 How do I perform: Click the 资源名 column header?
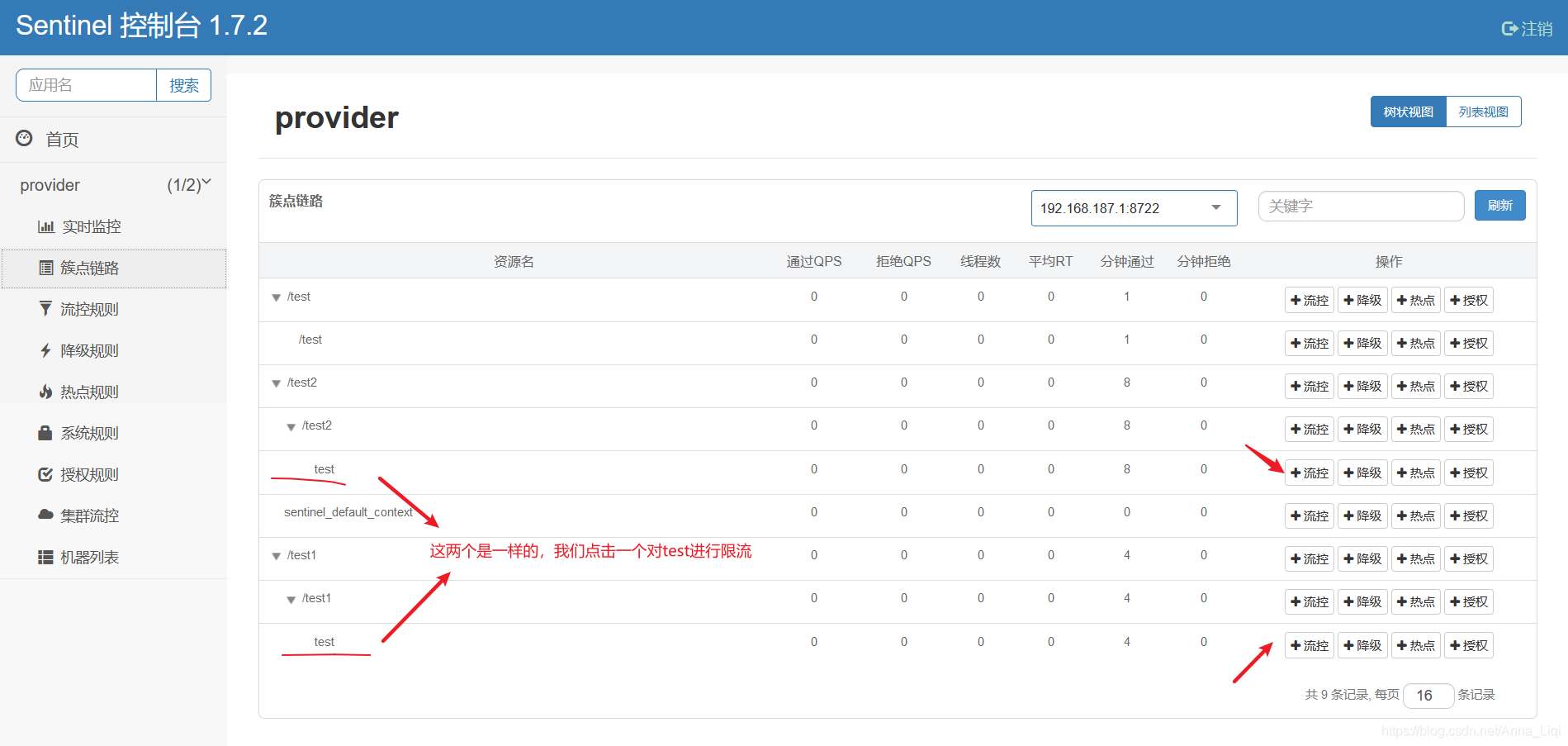pos(514,261)
